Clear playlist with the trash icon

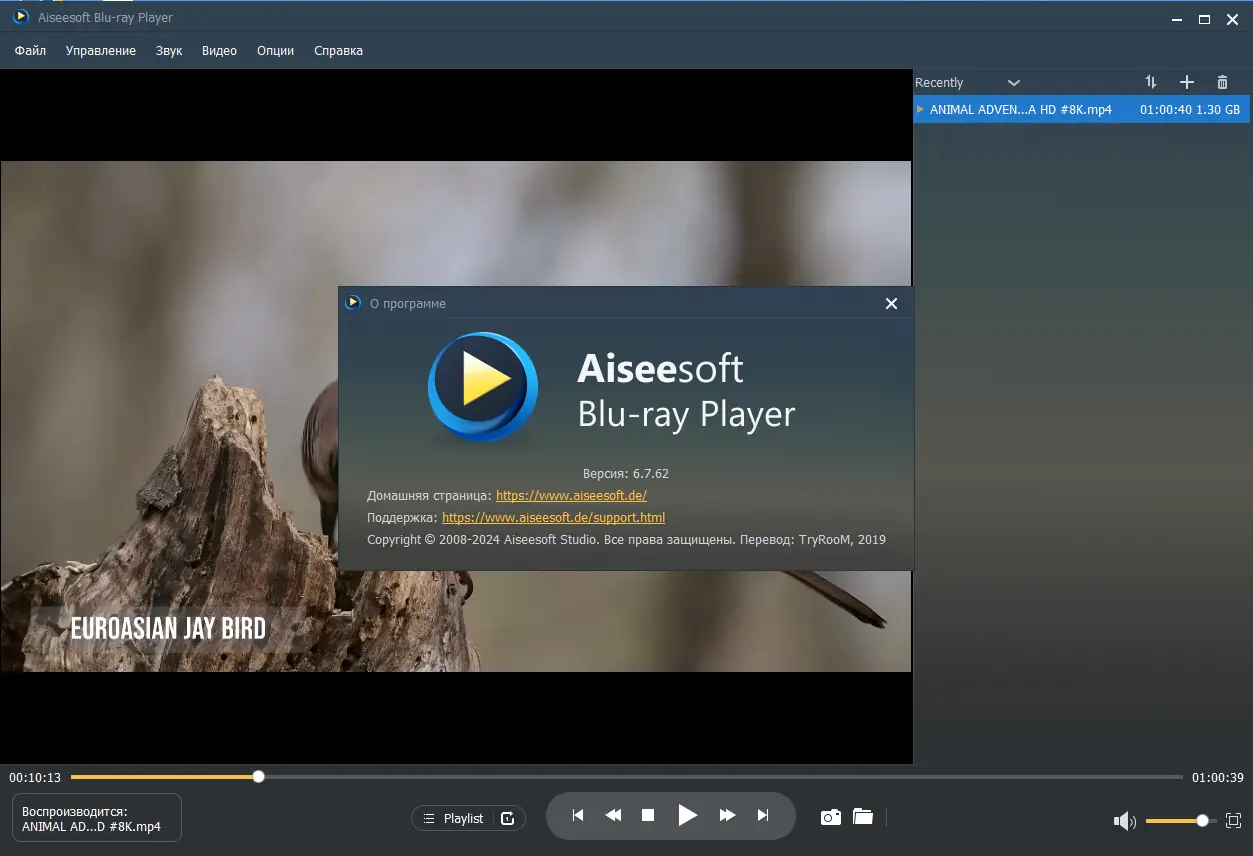tap(1222, 82)
